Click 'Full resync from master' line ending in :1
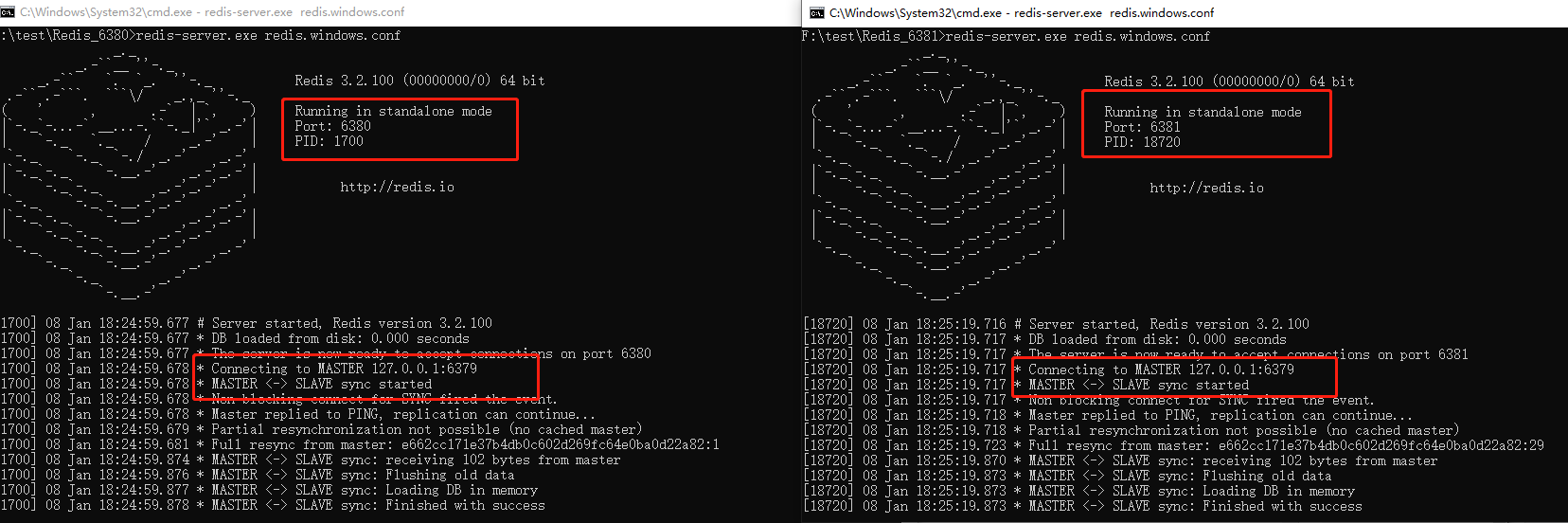The width and height of the screenshot is (1568, 523). (360, 445)
